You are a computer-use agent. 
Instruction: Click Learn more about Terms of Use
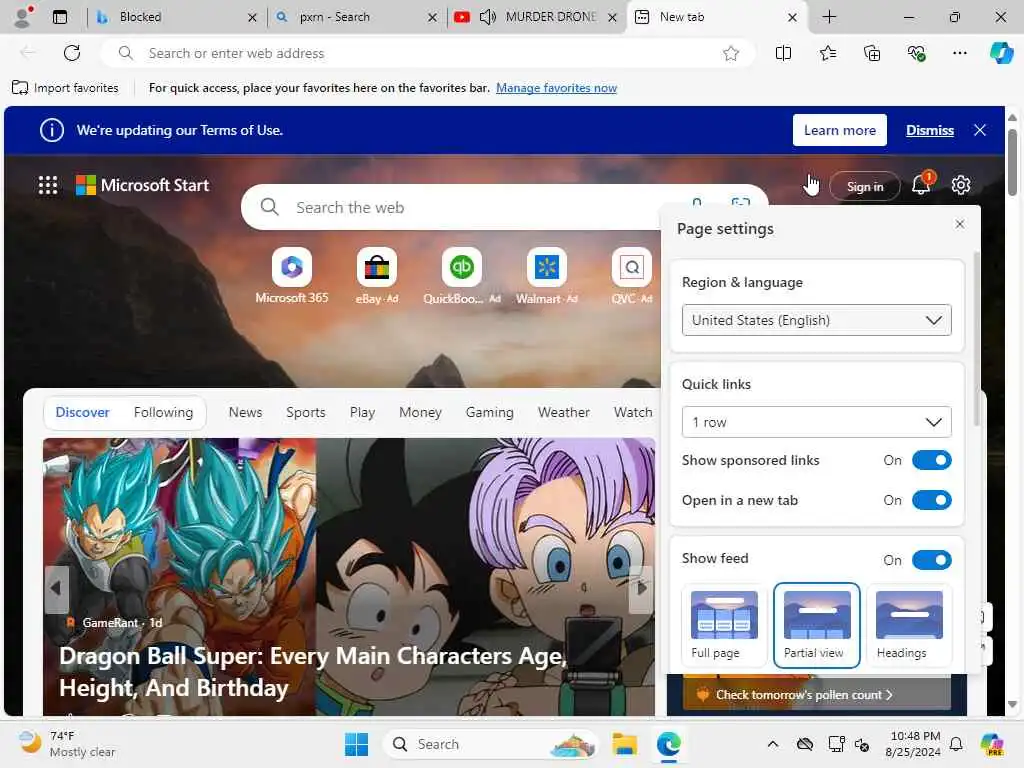point(840,130)
